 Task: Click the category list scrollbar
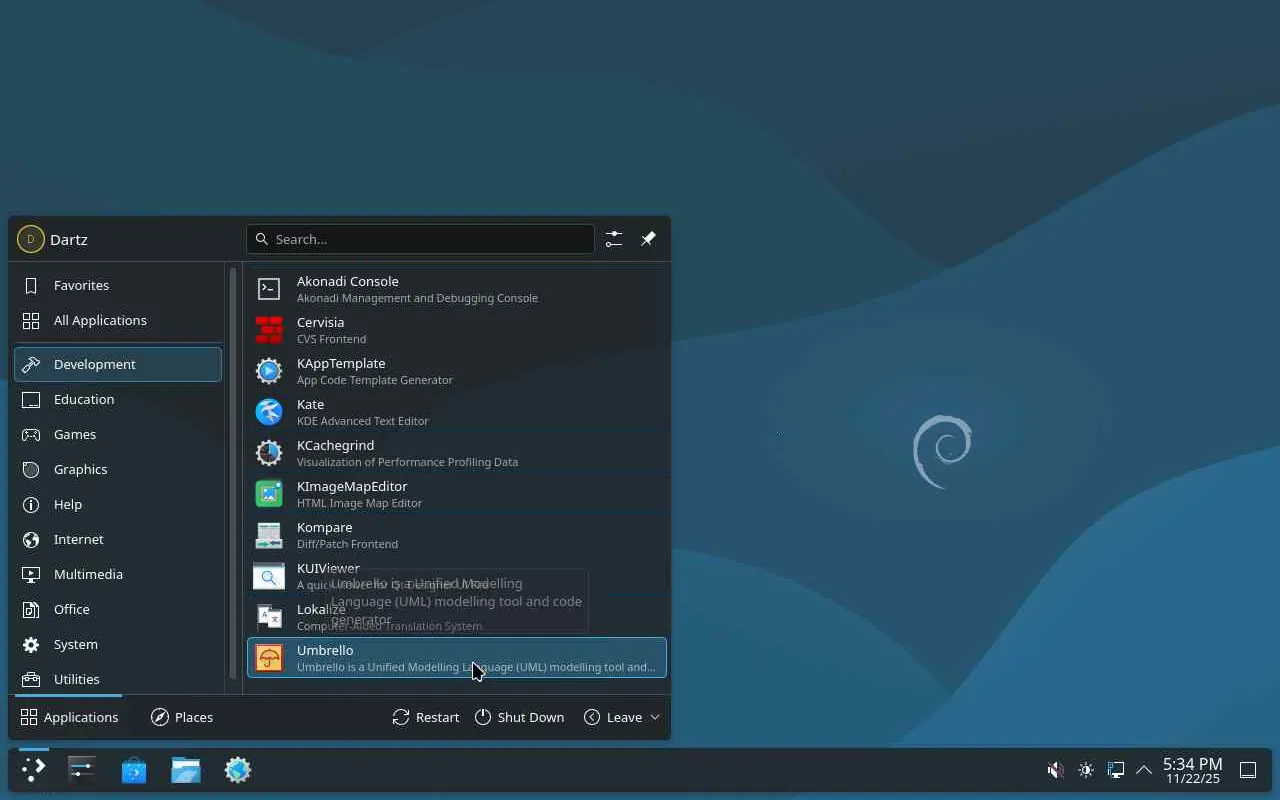coord(233,475)
